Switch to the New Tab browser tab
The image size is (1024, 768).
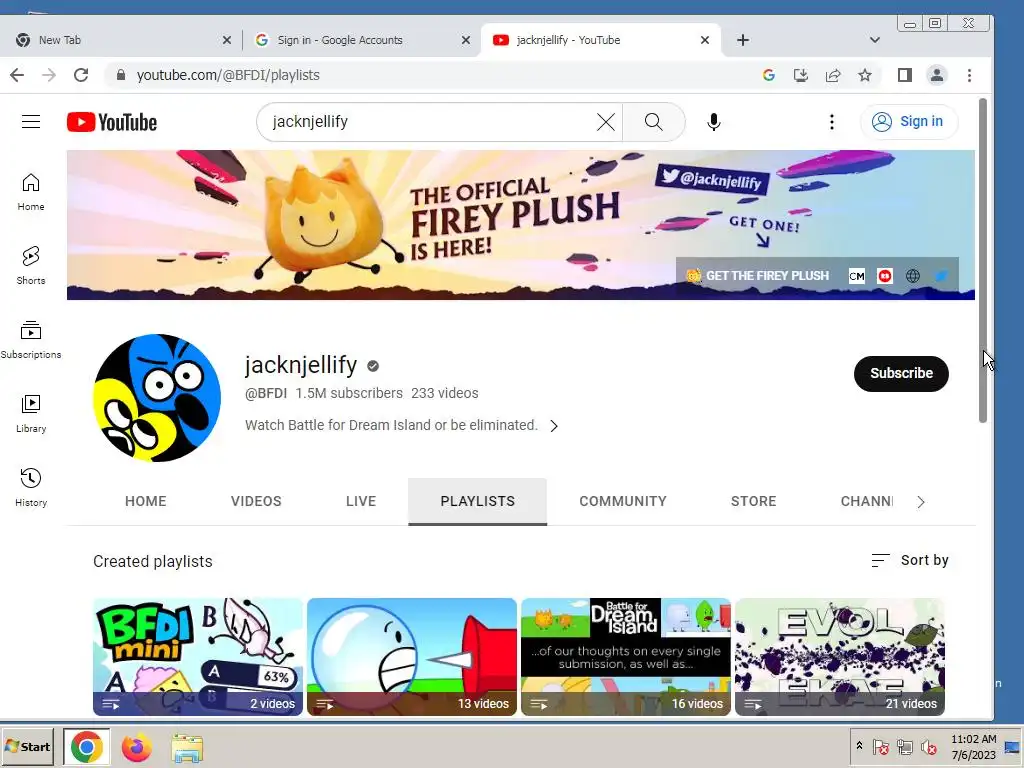click(121, 40)
